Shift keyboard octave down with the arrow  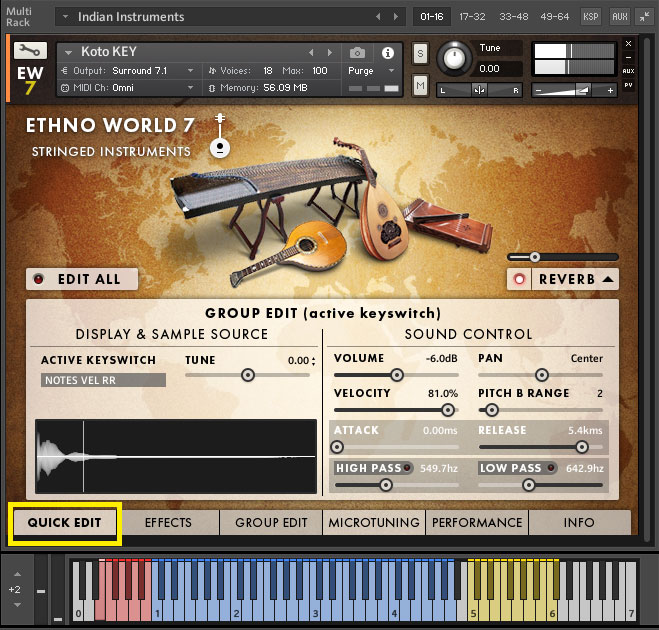point(17,605)
